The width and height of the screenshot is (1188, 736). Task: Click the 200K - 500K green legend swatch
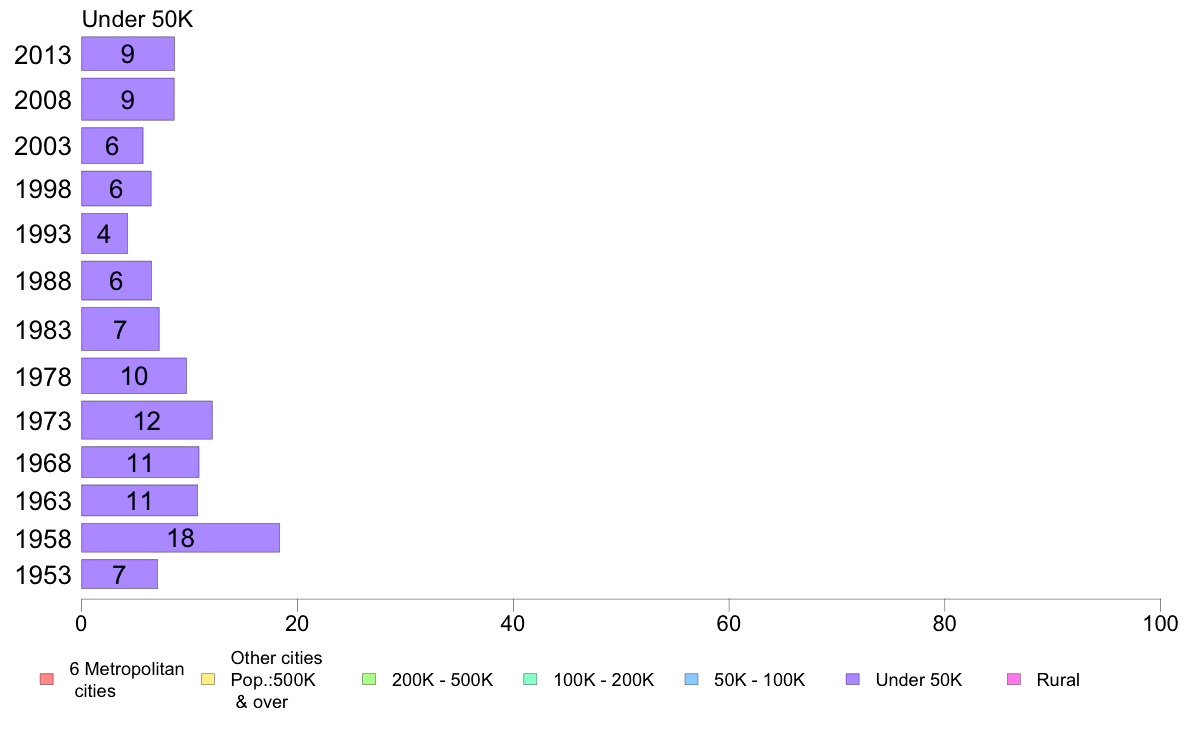(369, 679)
